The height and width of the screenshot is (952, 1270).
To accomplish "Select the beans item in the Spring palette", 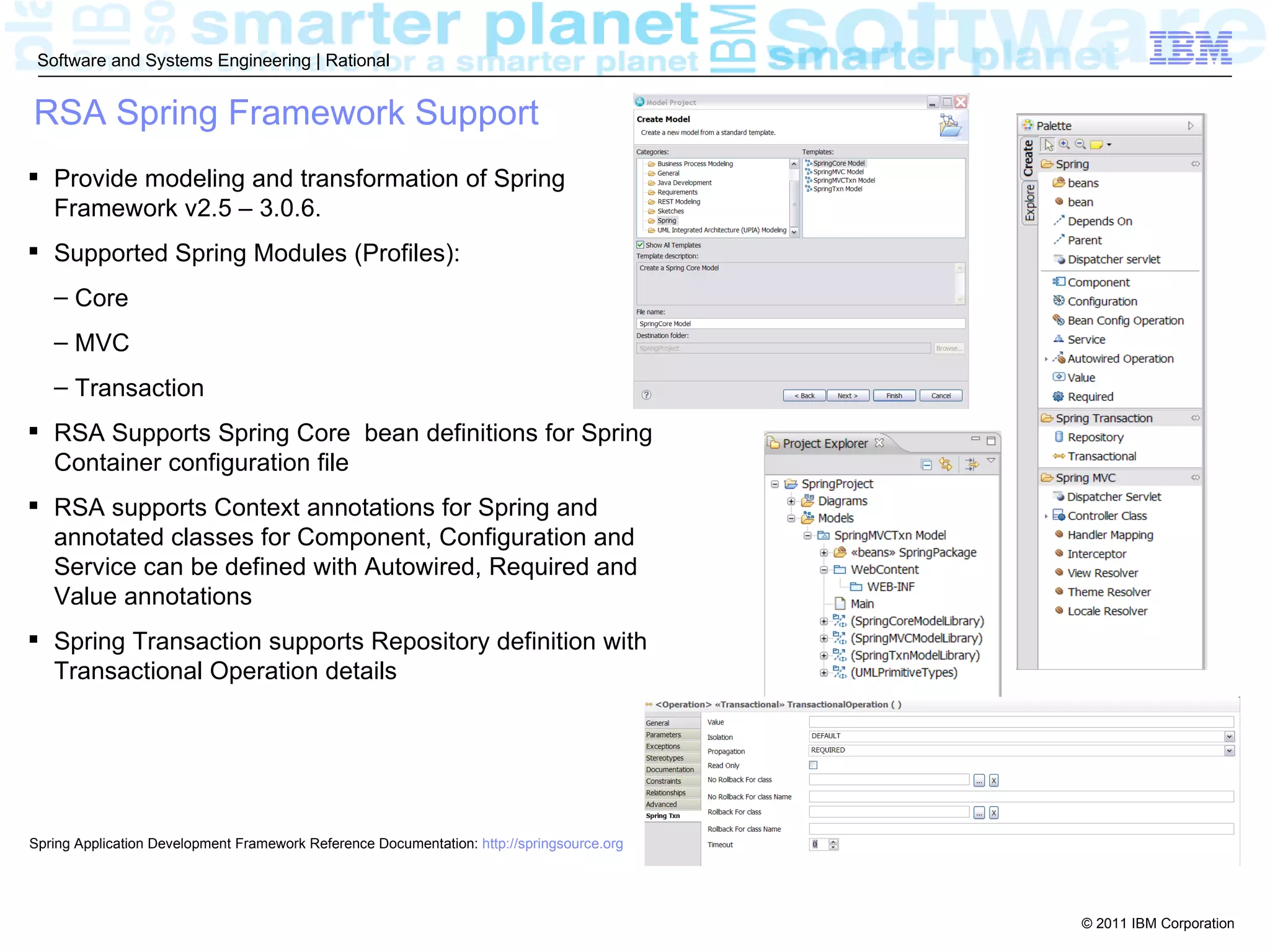I will [1077, 183].
